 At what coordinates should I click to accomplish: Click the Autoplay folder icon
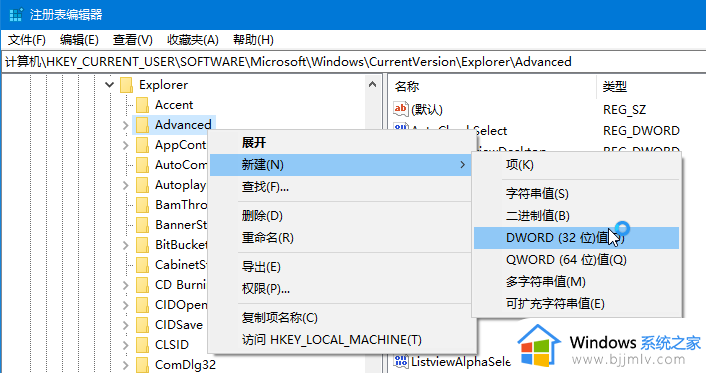[x=142, y=185]
